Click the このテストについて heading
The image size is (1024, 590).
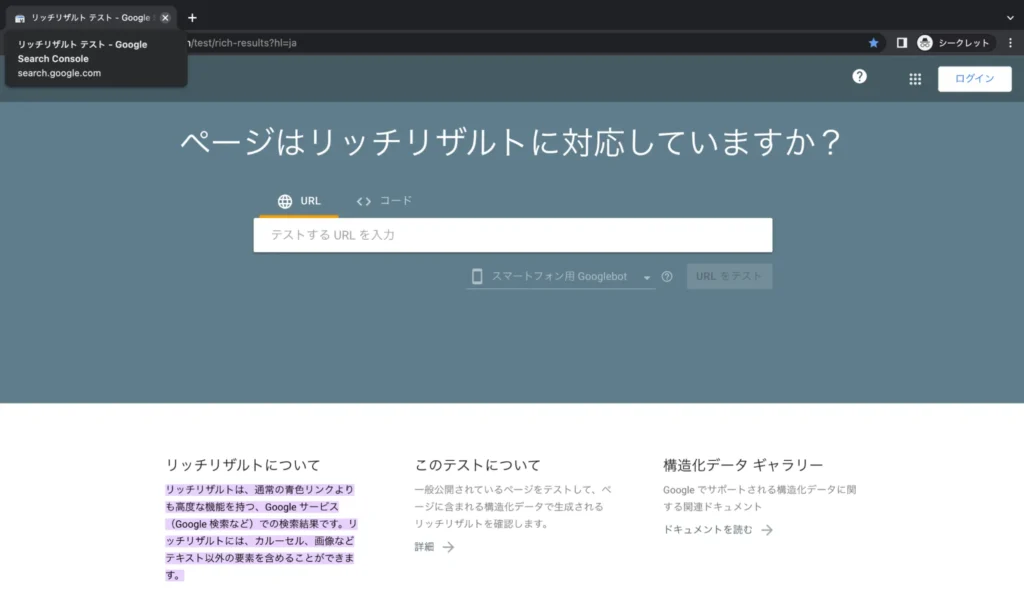(477, 465)
